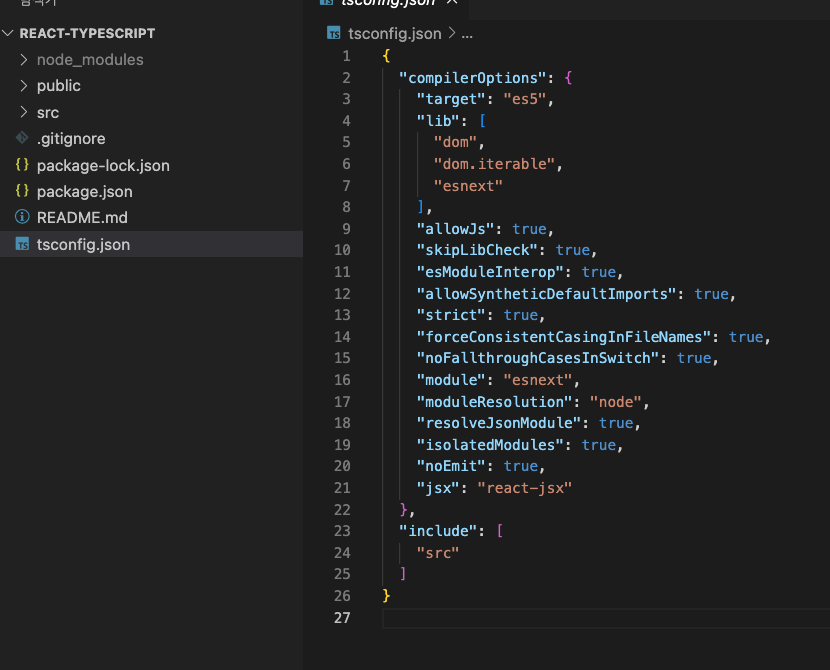Screen dimensions: 830x670
Task: Click the "react-jsx" value on line 21
Action: (x=525, y=488)
